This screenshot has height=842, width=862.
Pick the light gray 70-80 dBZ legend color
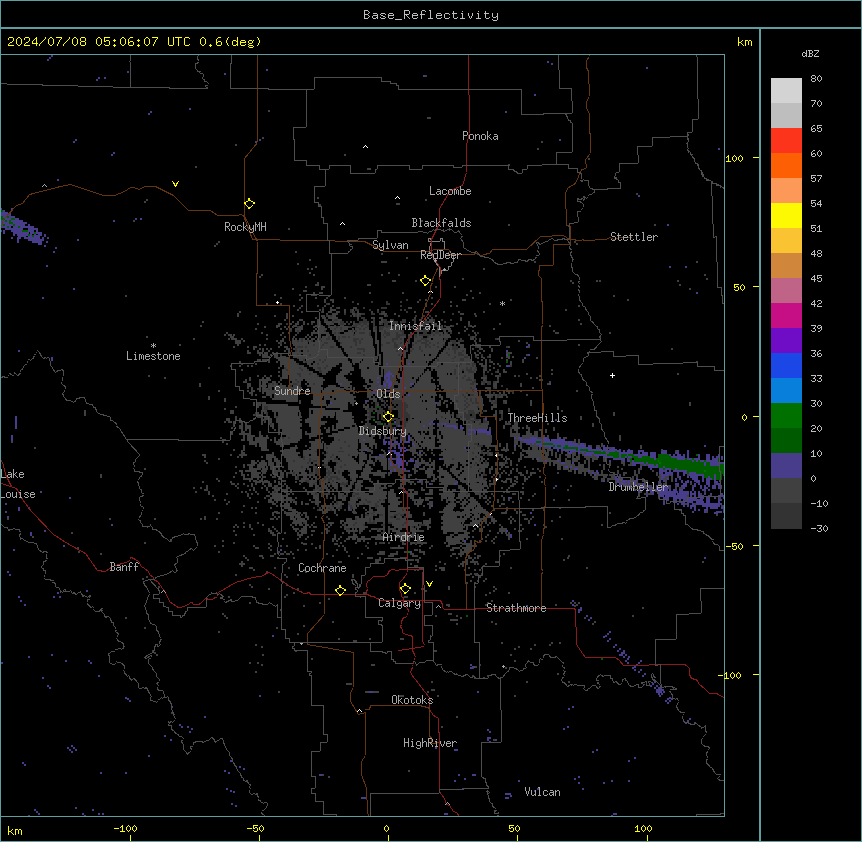pyautogui.click(x=786, y=90)
